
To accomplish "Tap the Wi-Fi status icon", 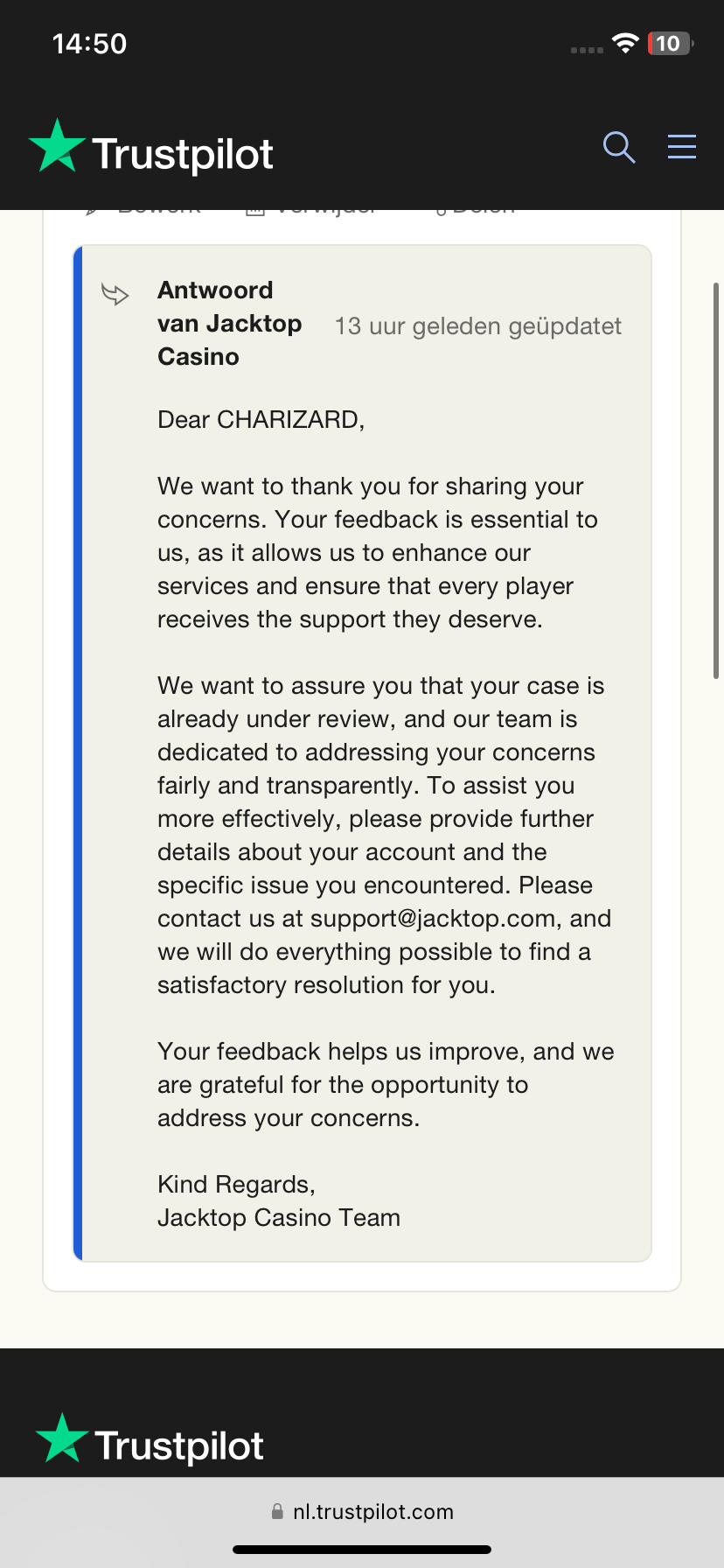I will tap(625, 43).
